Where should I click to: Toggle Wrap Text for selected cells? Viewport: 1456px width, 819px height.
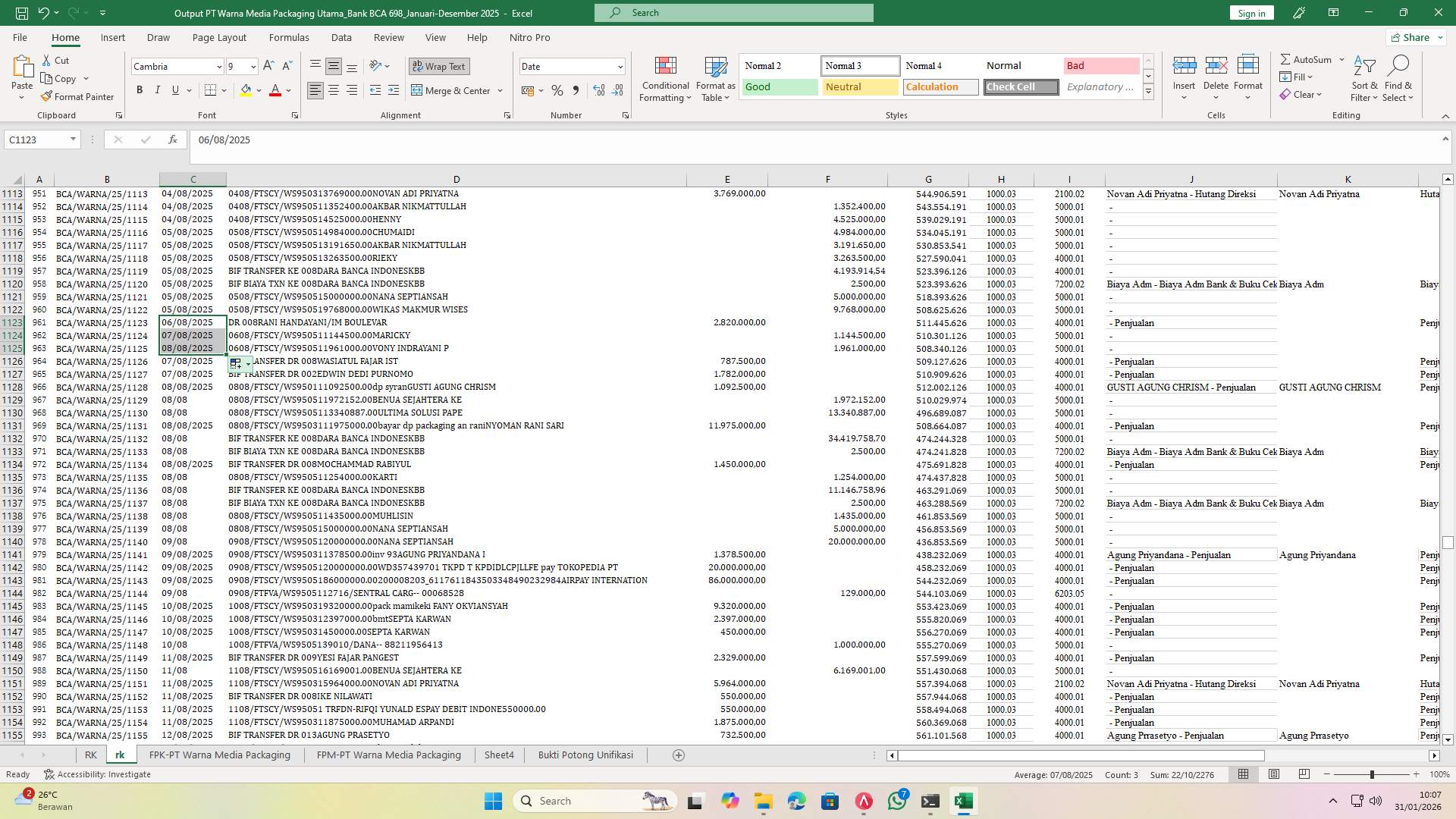click(439, 66)
